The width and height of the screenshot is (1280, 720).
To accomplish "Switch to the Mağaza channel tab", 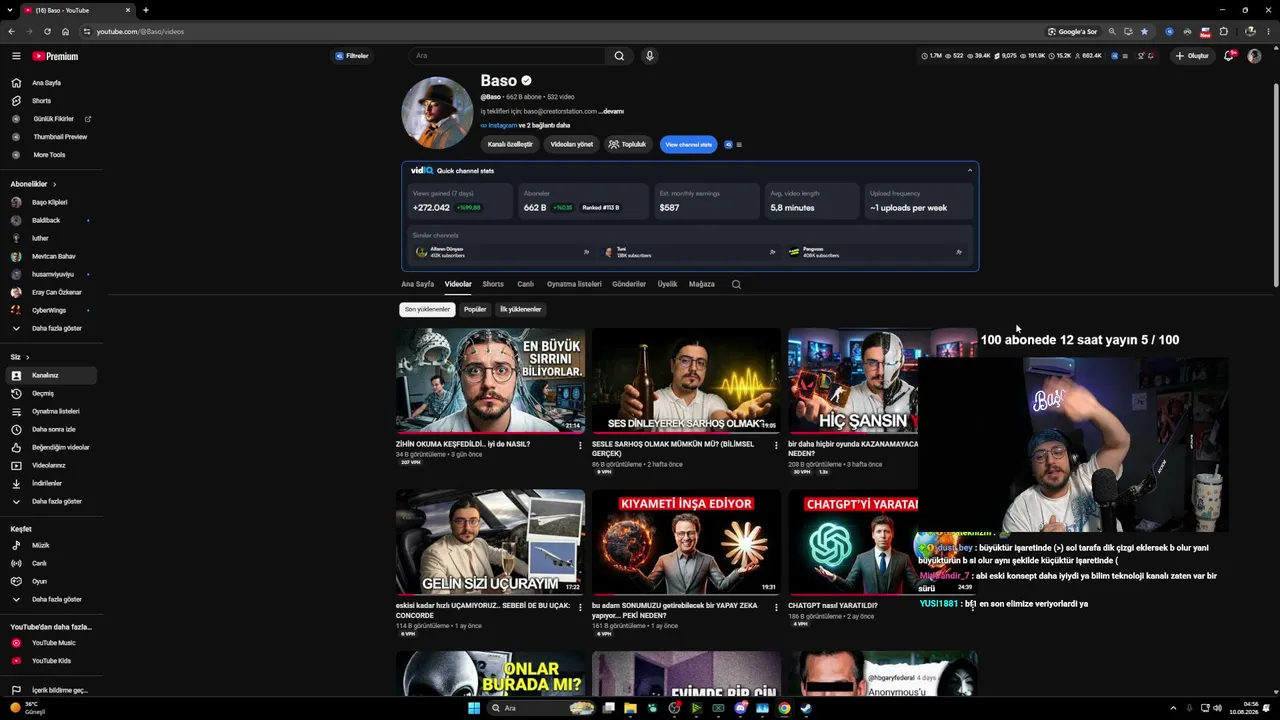I will [702, 284].
